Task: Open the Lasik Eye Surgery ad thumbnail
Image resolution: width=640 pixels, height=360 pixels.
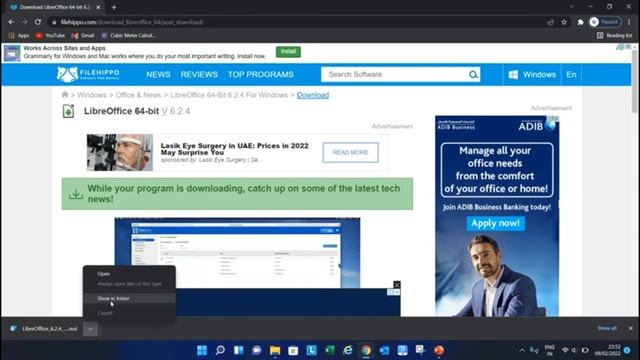Action: coord(120,152)
